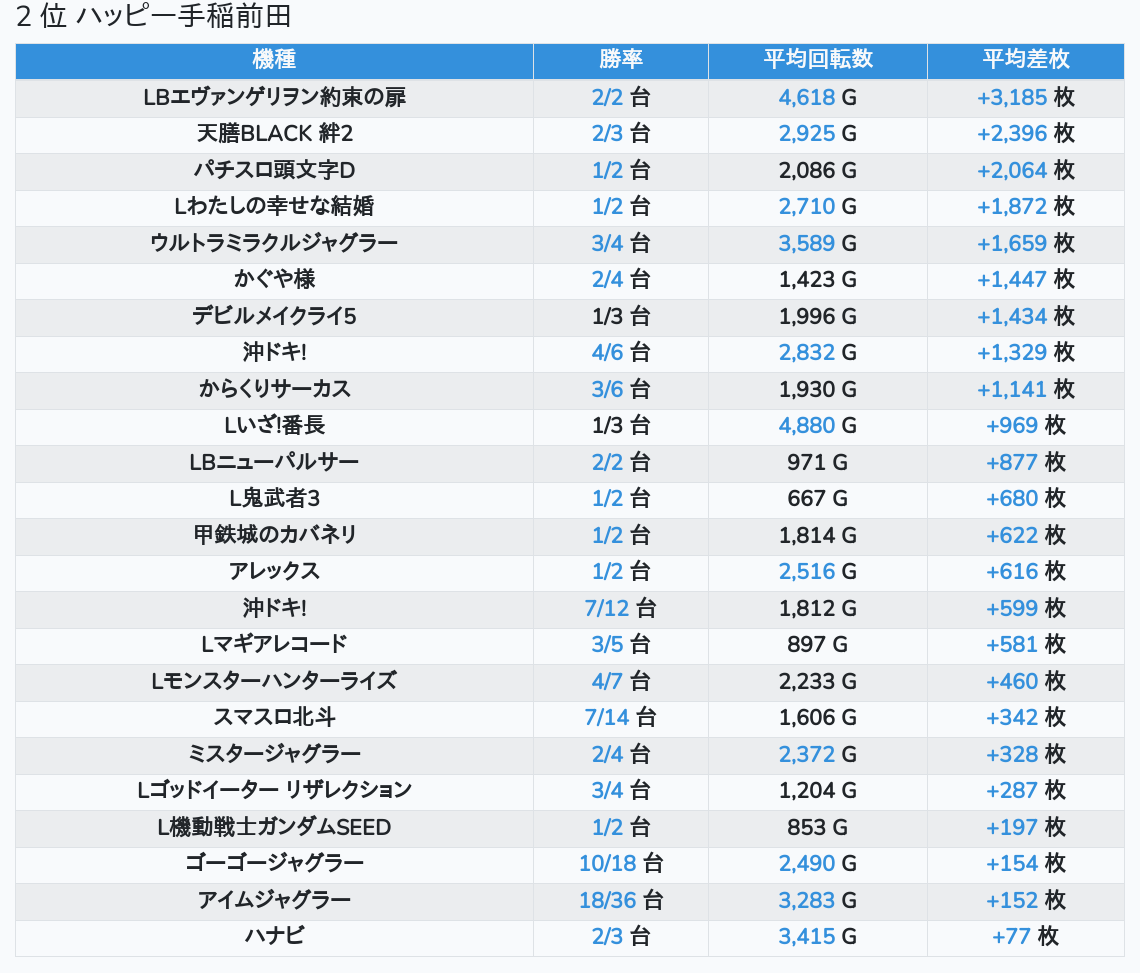Click 沖ドキ! in the 7/12 台 row
Image resolution: width=1140 pixels, height=973 pixels.
(x=274, y=608)
